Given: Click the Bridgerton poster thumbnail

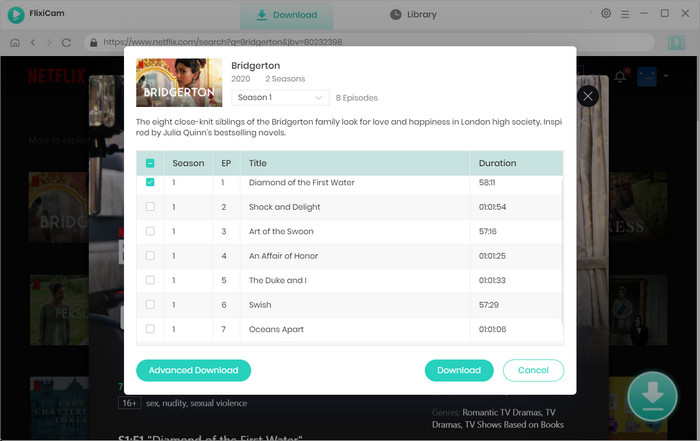Looking at the screenshot, I should [x=179, y=83].
